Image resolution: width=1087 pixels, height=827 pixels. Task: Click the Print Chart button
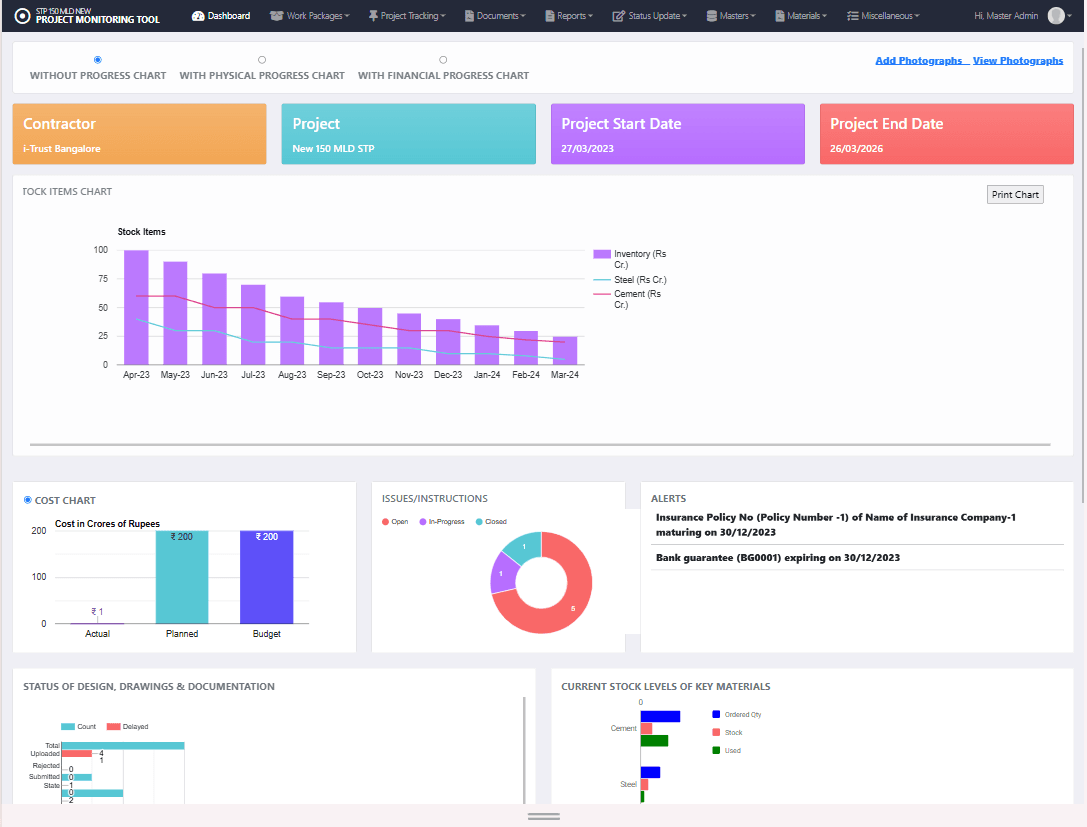(x=1015, y=195)
